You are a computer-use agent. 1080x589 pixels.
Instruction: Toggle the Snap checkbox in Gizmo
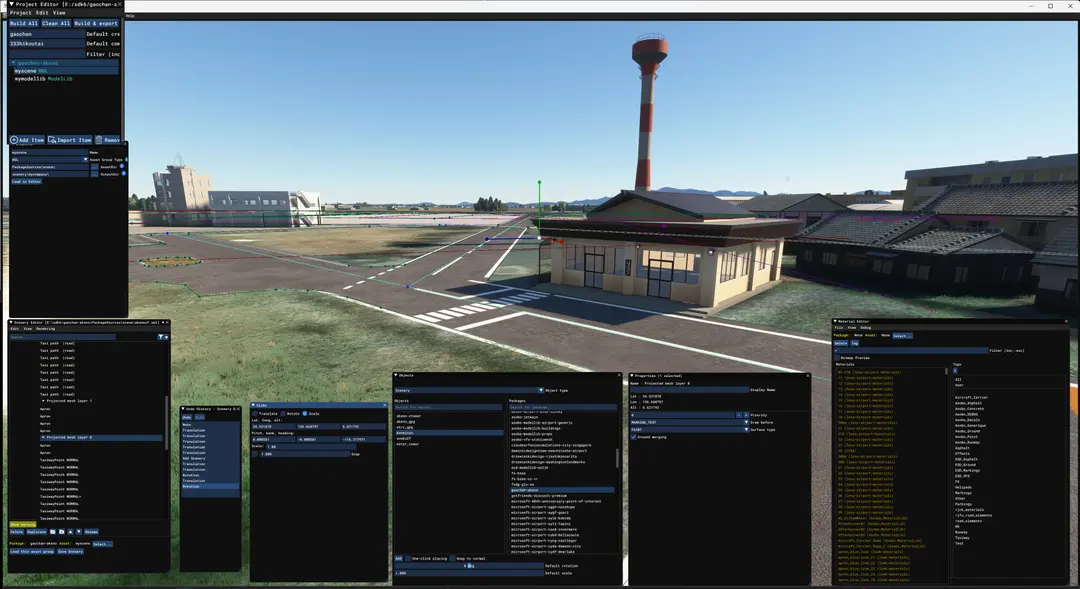click(x=256, y=454)
